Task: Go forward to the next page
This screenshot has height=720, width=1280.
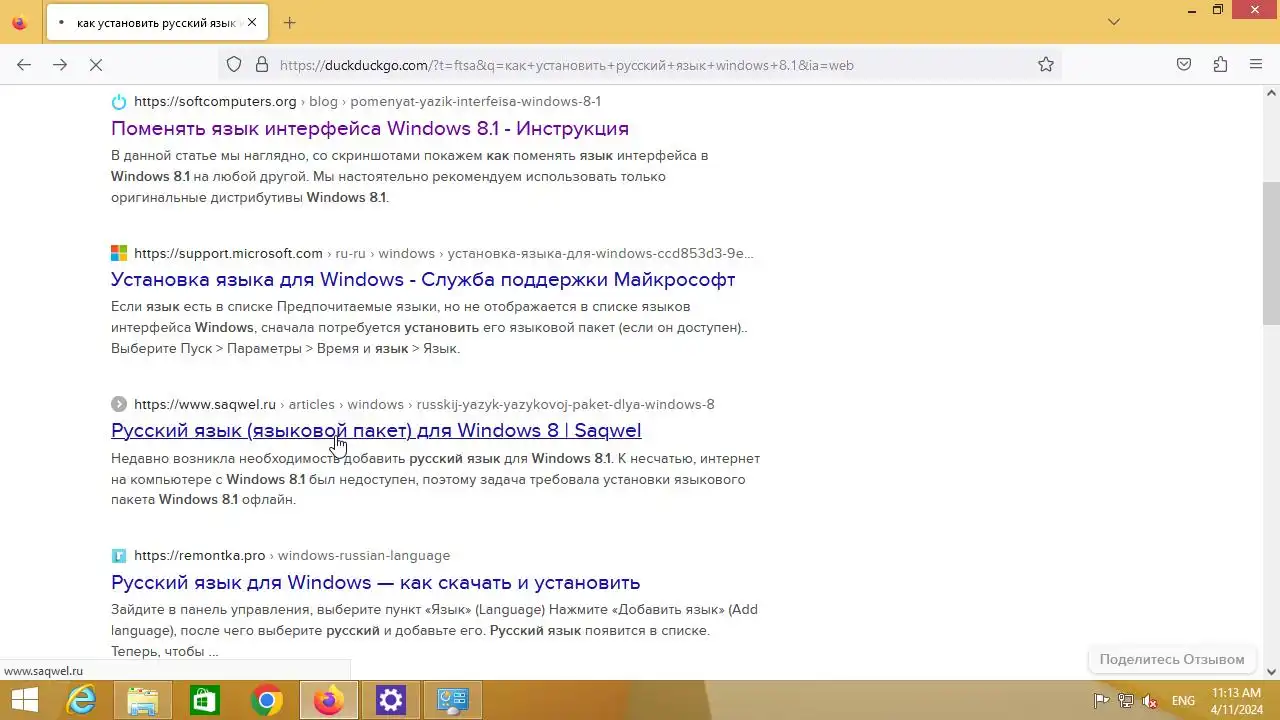Action: point(60,65)
